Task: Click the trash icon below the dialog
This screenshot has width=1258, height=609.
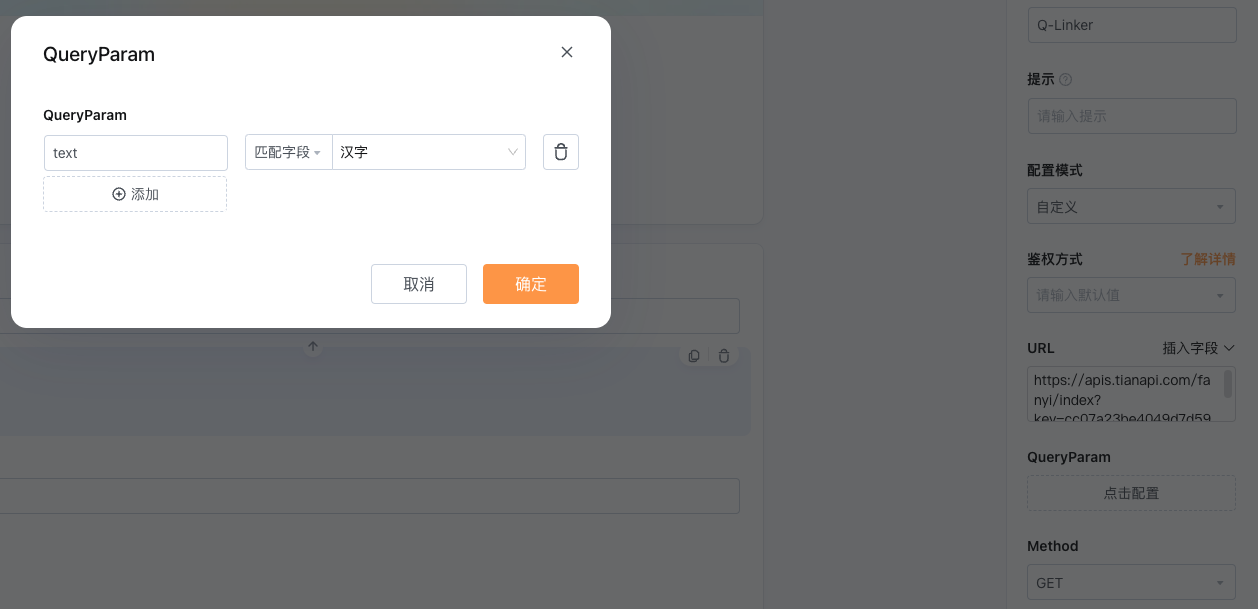Action: point(724,356)
